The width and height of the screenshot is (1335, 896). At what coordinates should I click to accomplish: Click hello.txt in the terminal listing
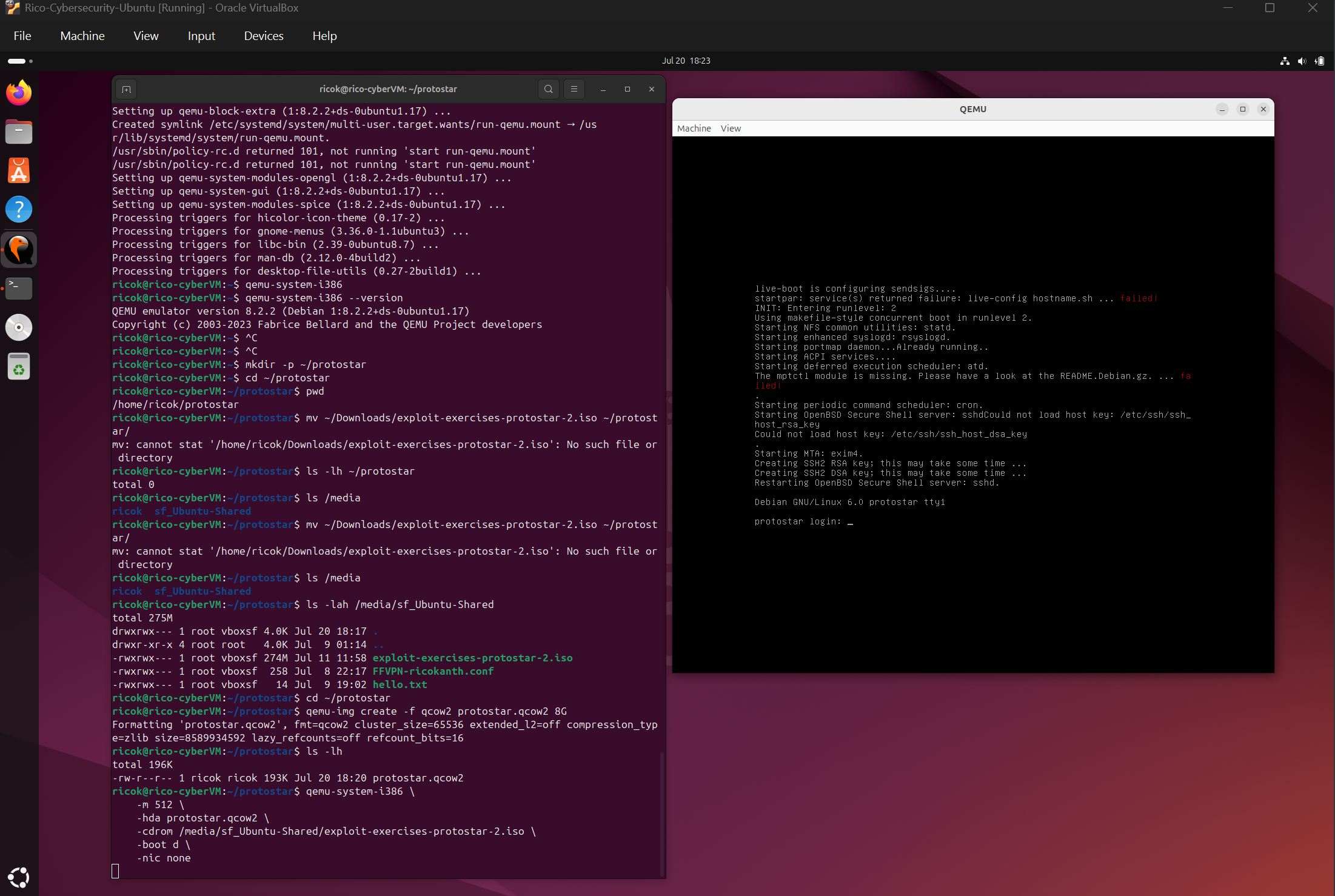pyautogui.click(x=400, y=684)
